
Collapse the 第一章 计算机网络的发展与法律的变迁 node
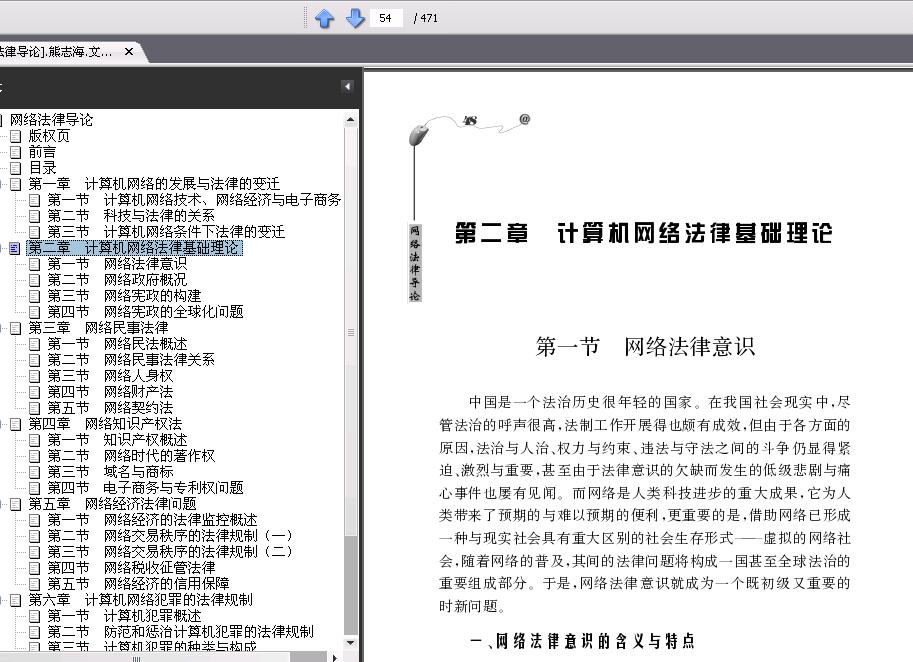point(2,185)
